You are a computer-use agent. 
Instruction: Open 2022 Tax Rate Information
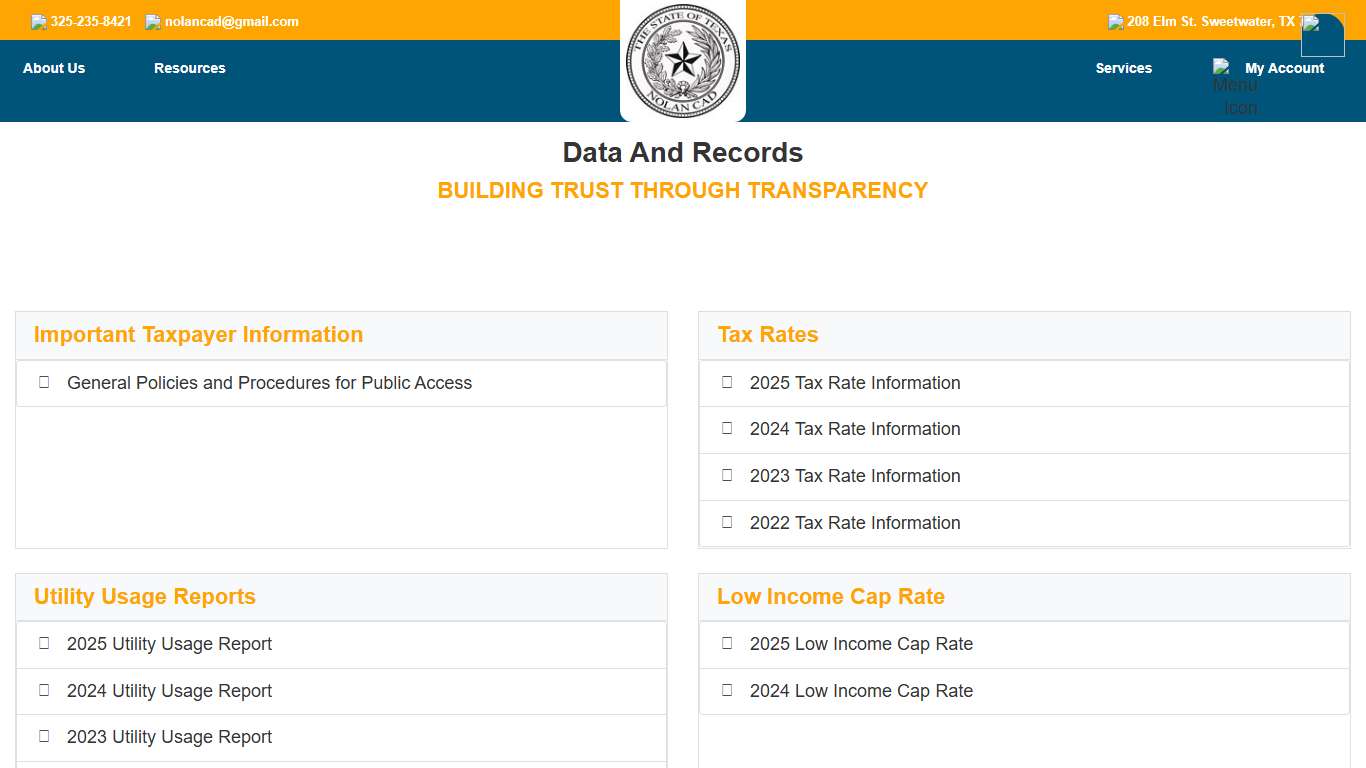[x=855, y=523]
